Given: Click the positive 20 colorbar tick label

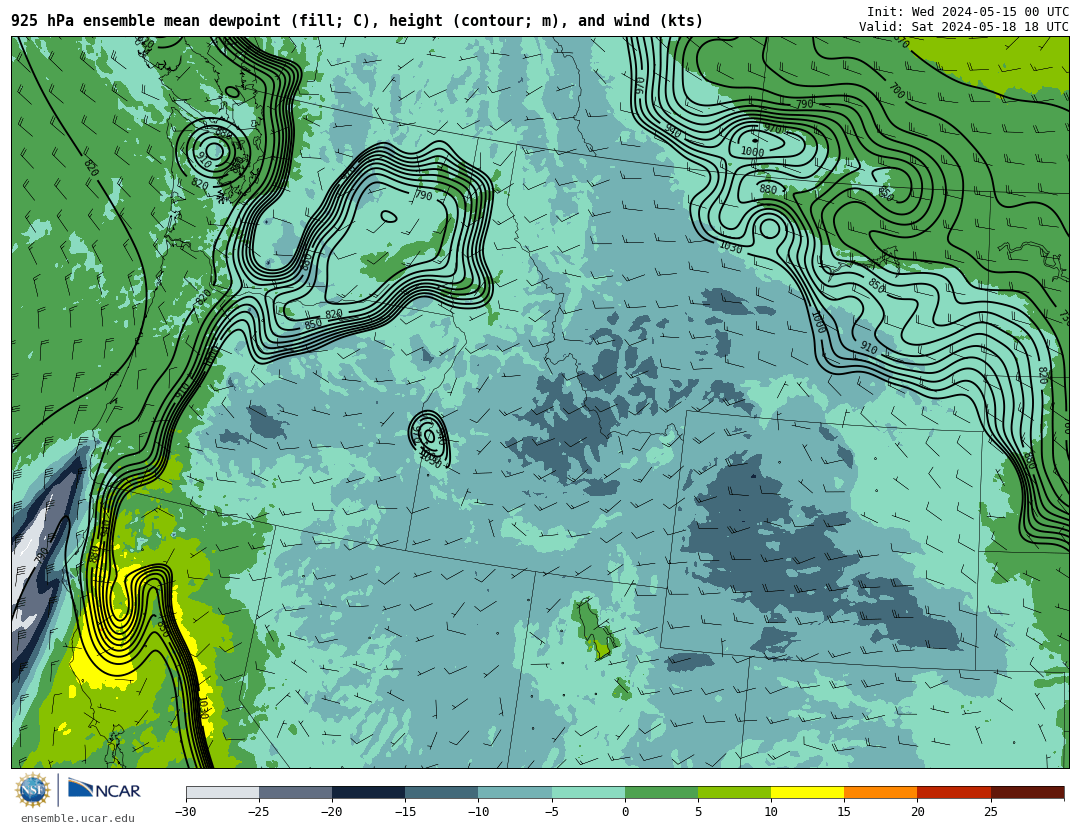Looking at the screenshot, I should (917, 812).
